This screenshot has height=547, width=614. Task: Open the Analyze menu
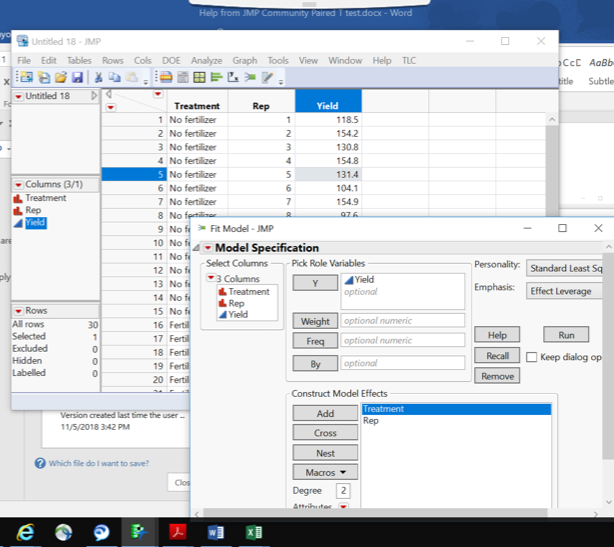[x=206, y=61]
